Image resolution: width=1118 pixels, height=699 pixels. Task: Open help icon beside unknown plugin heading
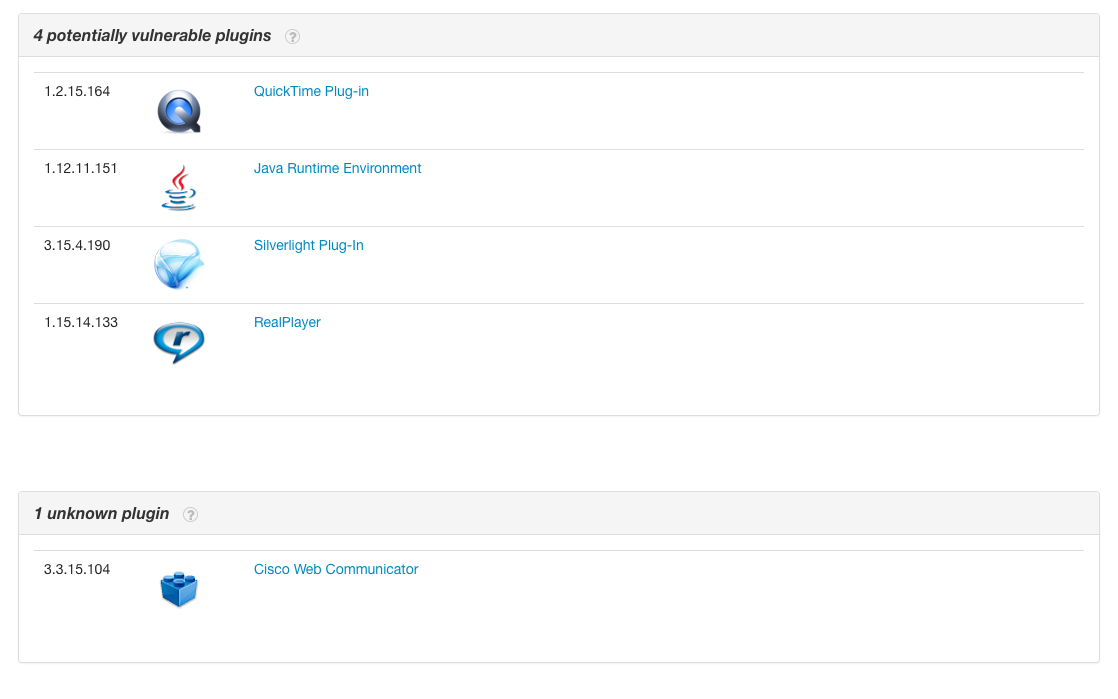[x=190, y=514]
